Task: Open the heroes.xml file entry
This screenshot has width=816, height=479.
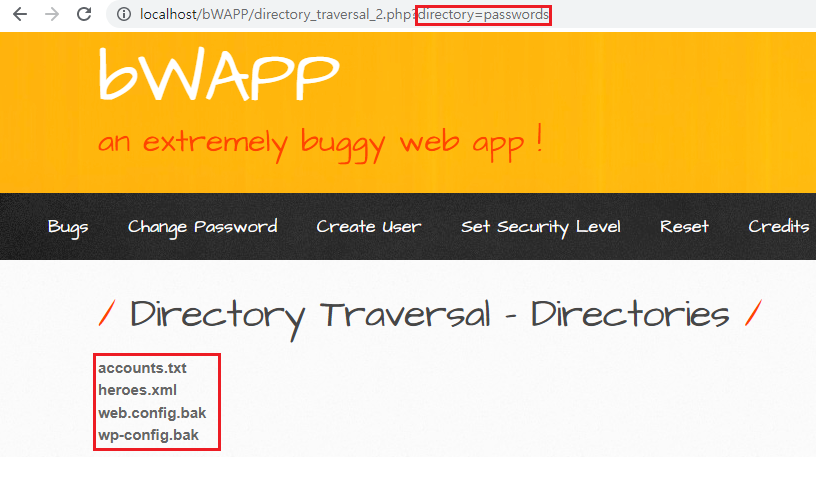Action: point(137,390)
